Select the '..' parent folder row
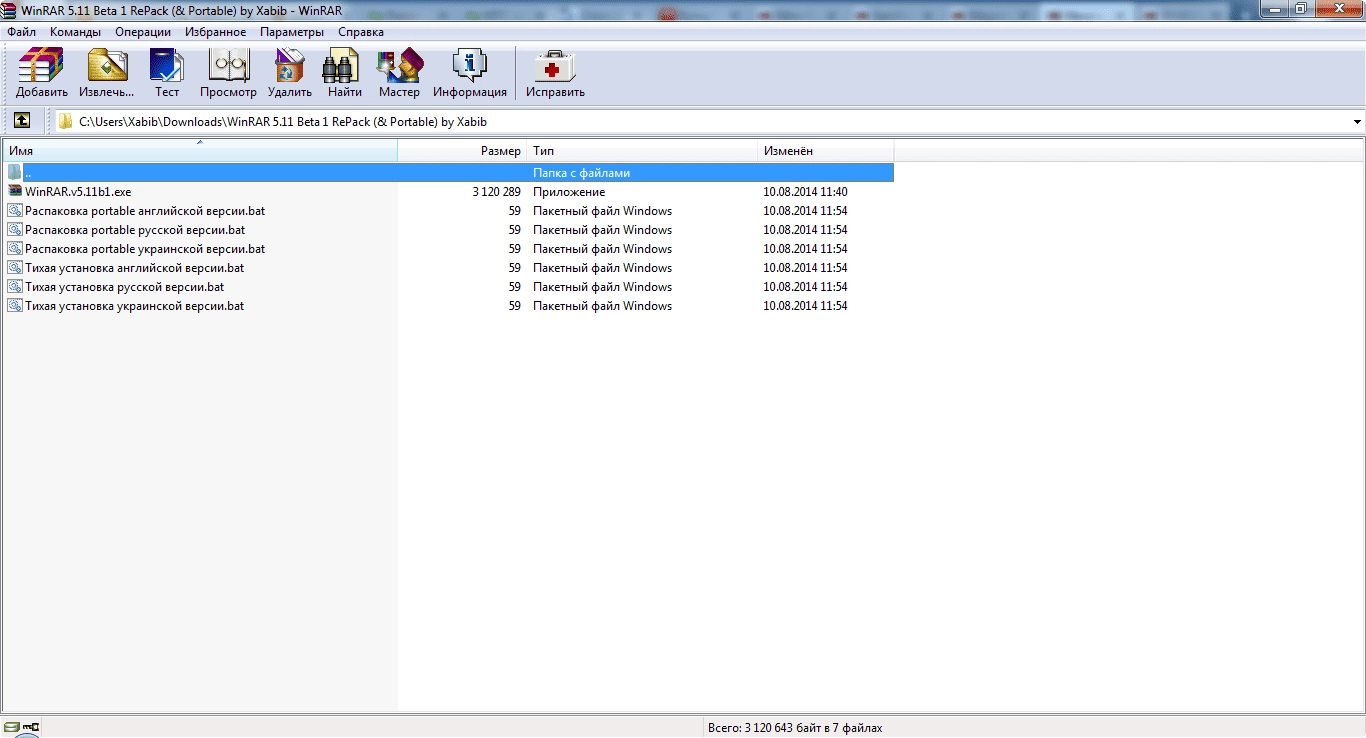This screenshot has height=738, width=1366. pos(448,172)
